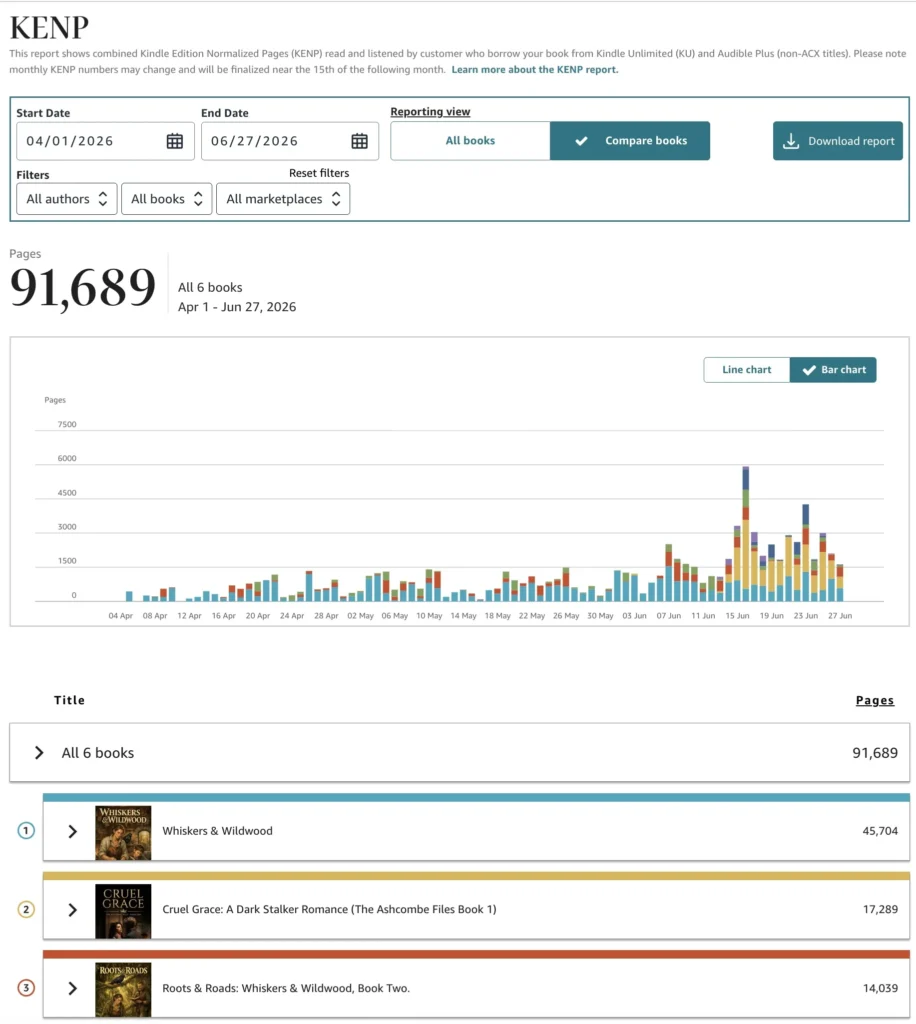Screen dimensions: 916x1024
Task: Open the Whiskers & Wildwood cover thumbnail
Action: coord(123,833)
